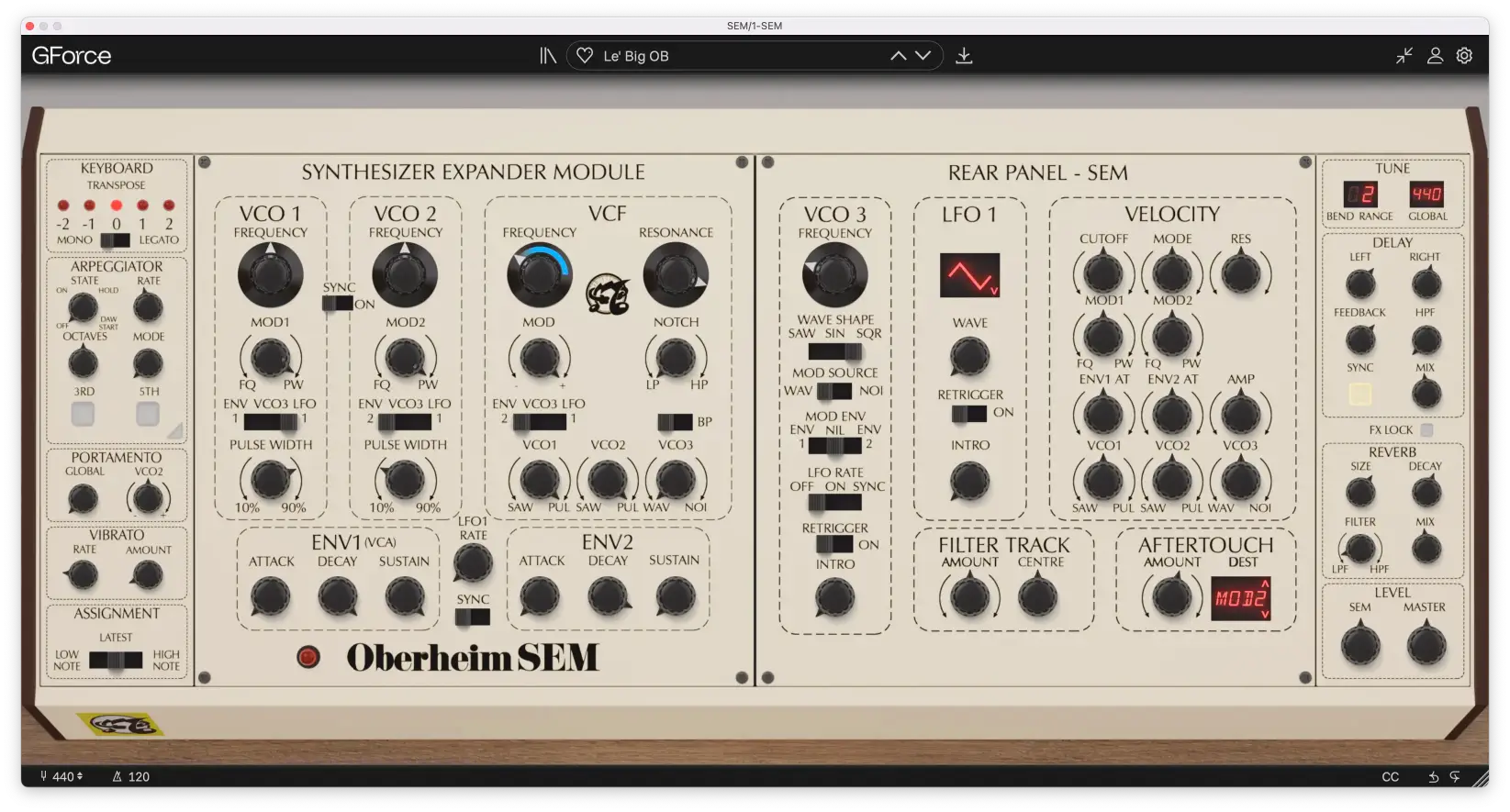The width and height of the screenshot is (1510, 812).
Task: Click the VCF Frequency knob
Action: click(x=539, y=275)
